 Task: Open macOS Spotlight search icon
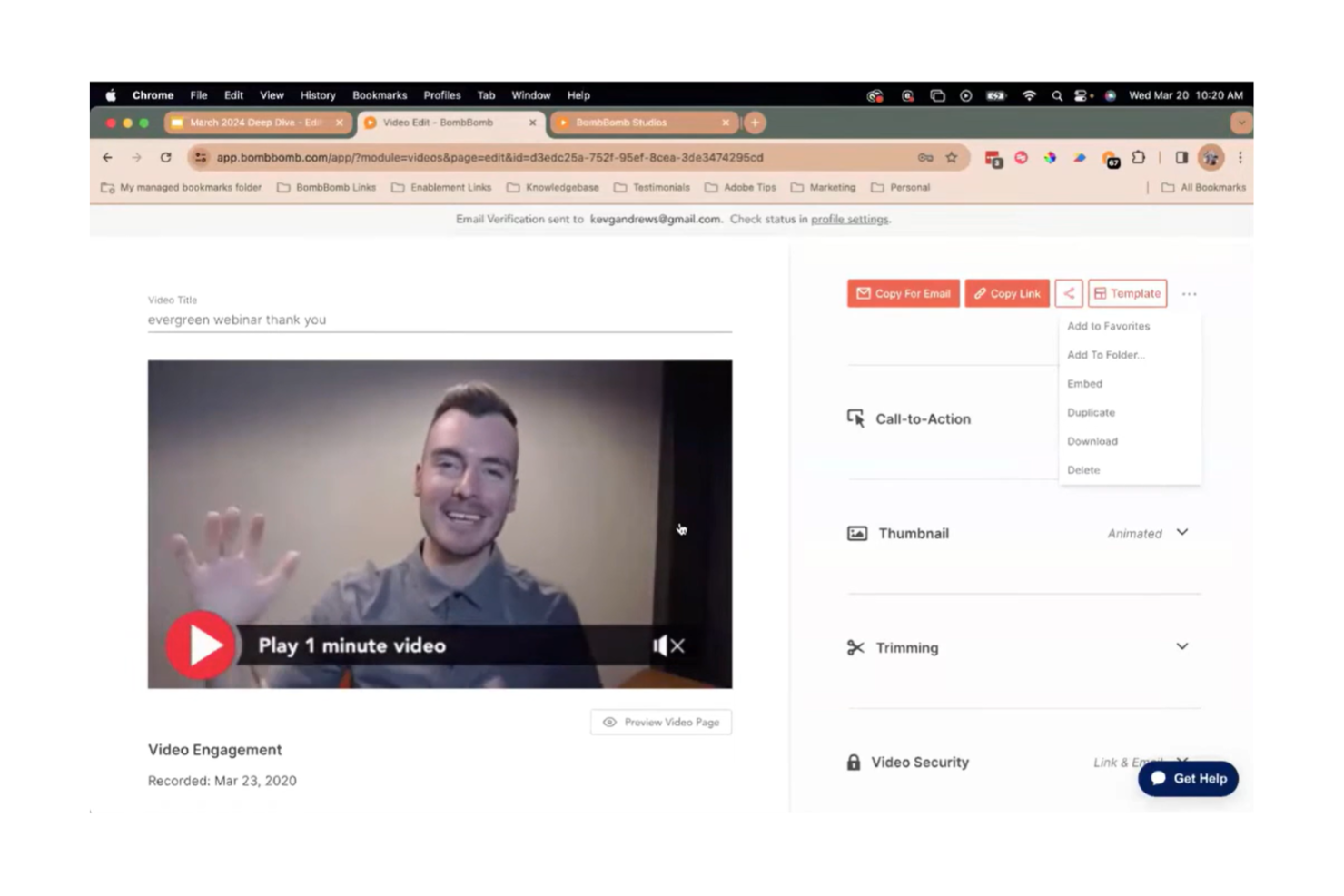point(1056,95)
